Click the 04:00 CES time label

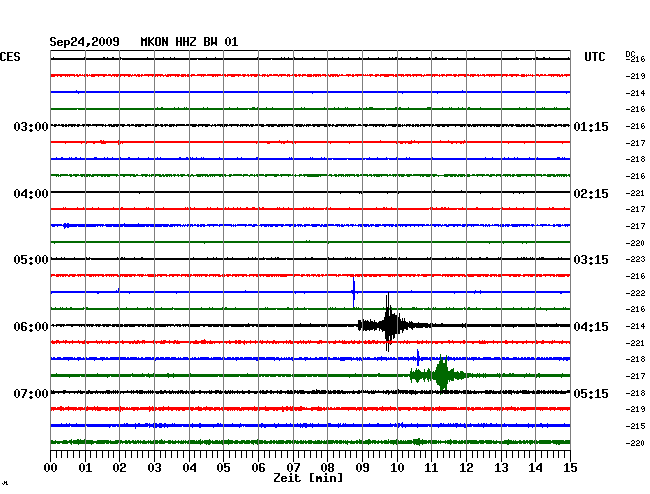[31, 194]
